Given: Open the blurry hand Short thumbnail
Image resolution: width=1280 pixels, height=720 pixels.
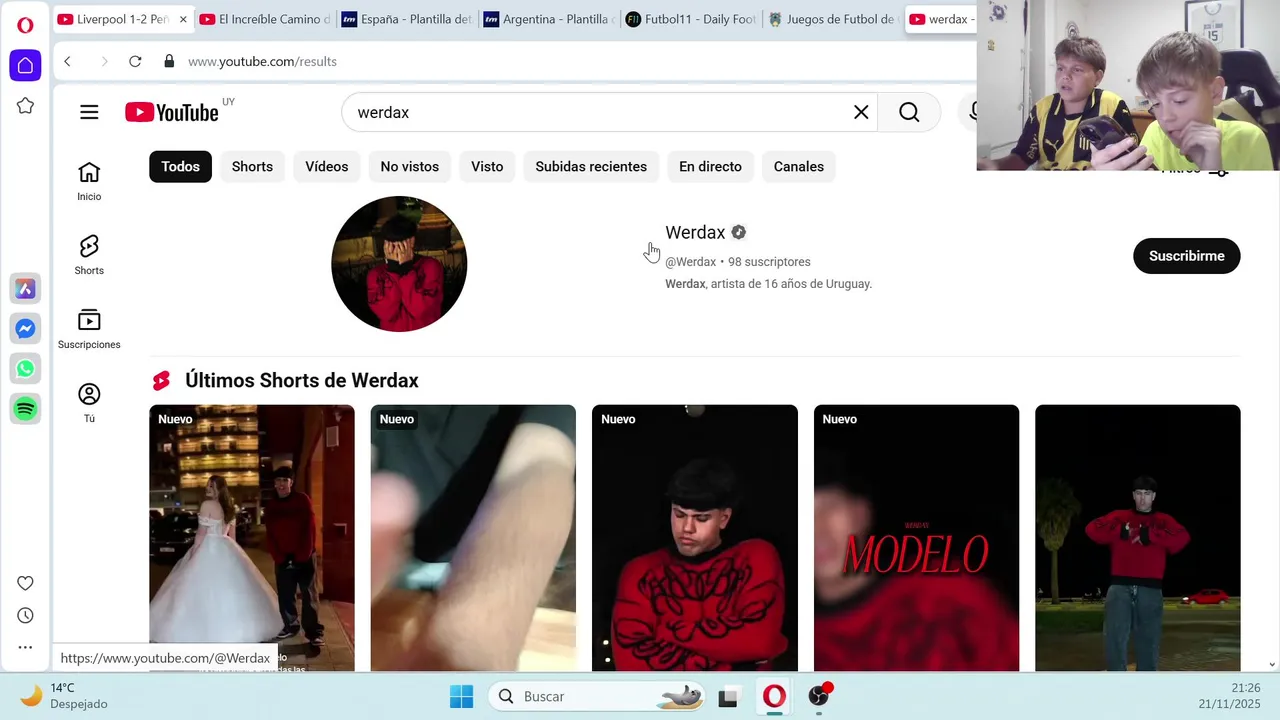Looking at the screenshot, I should [x=473, y=538].
